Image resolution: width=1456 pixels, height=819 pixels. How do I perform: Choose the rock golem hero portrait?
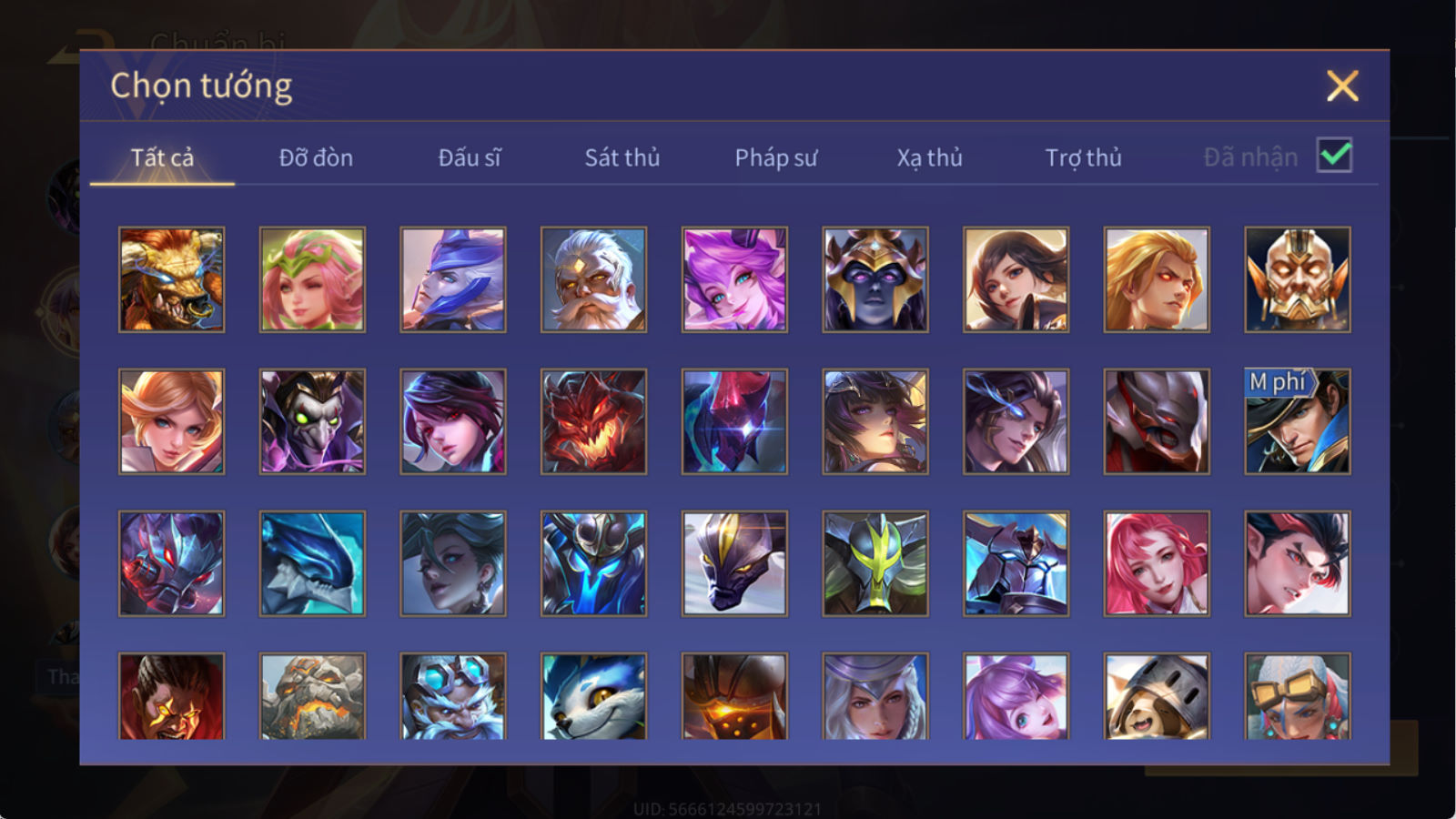(x=312, y=696)
